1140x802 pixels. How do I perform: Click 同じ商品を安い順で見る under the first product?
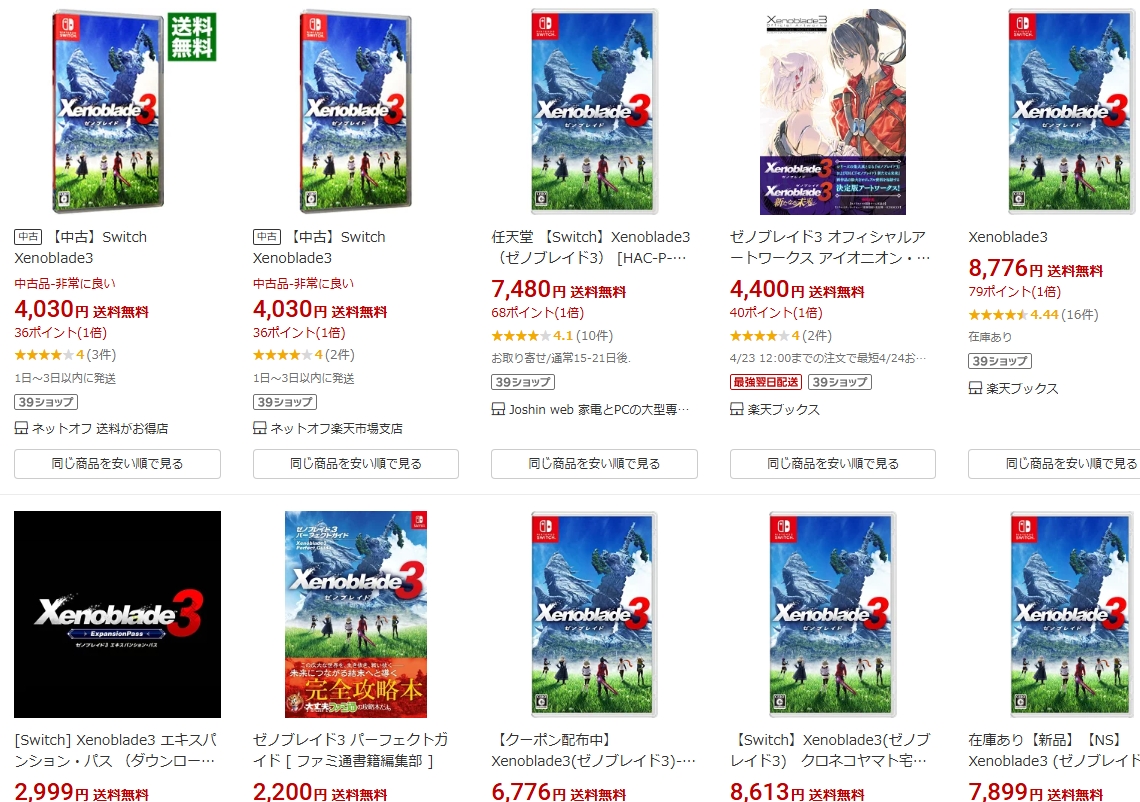pos(117,464)
